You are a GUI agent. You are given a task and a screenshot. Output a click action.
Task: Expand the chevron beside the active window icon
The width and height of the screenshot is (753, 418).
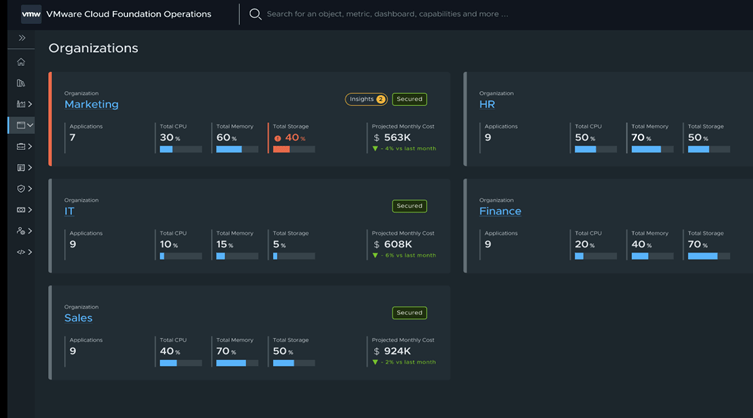click(31, 126)
